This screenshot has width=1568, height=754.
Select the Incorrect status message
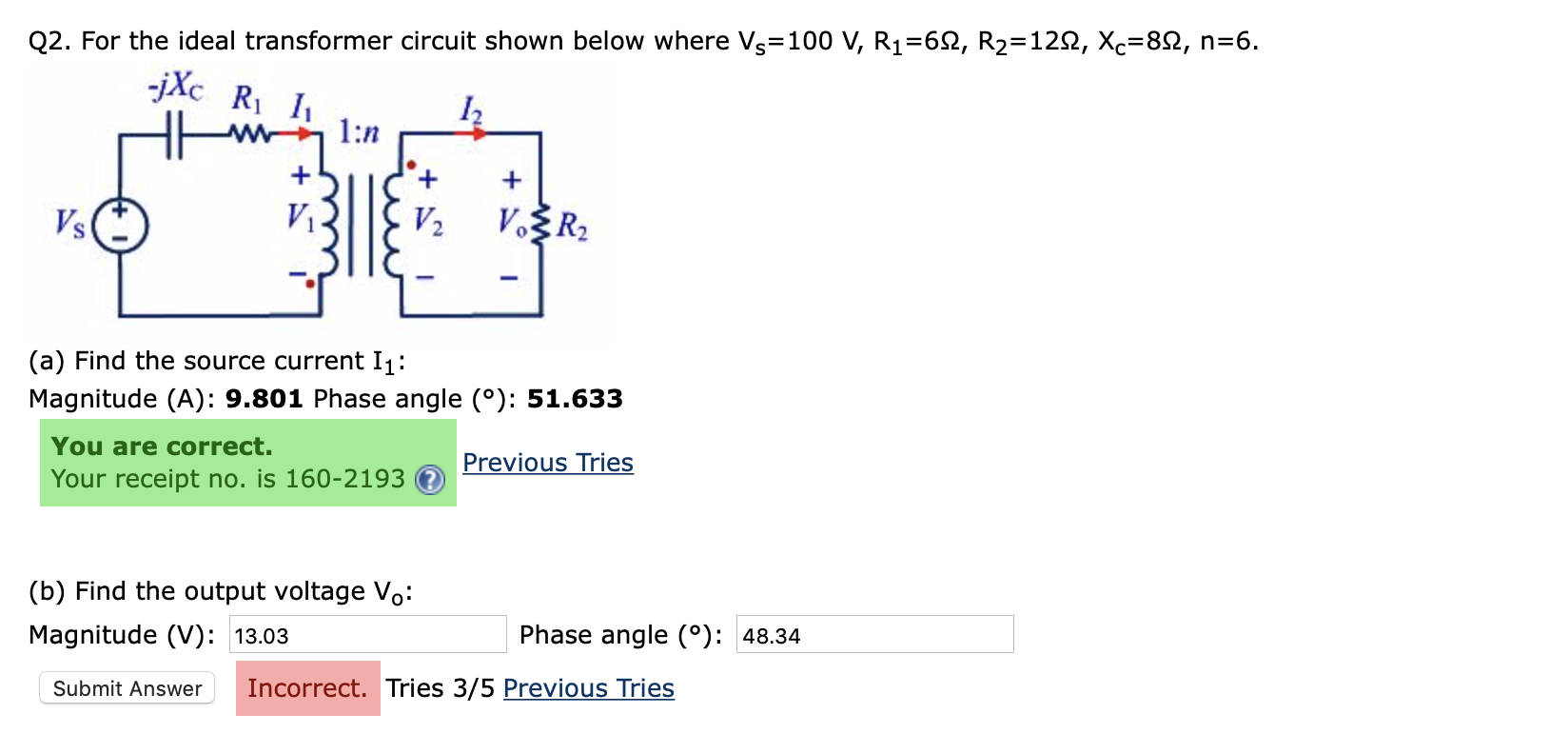coord(307,687)
